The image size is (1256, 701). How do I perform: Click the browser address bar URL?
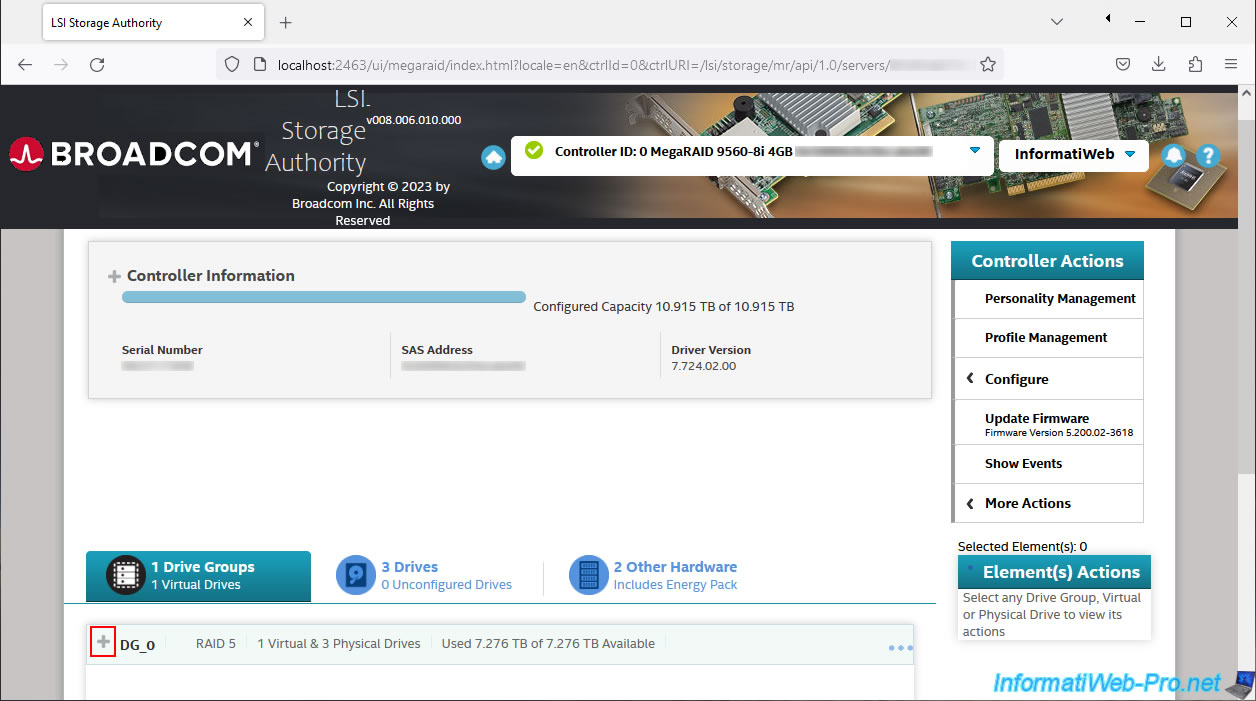pos(583,64)
